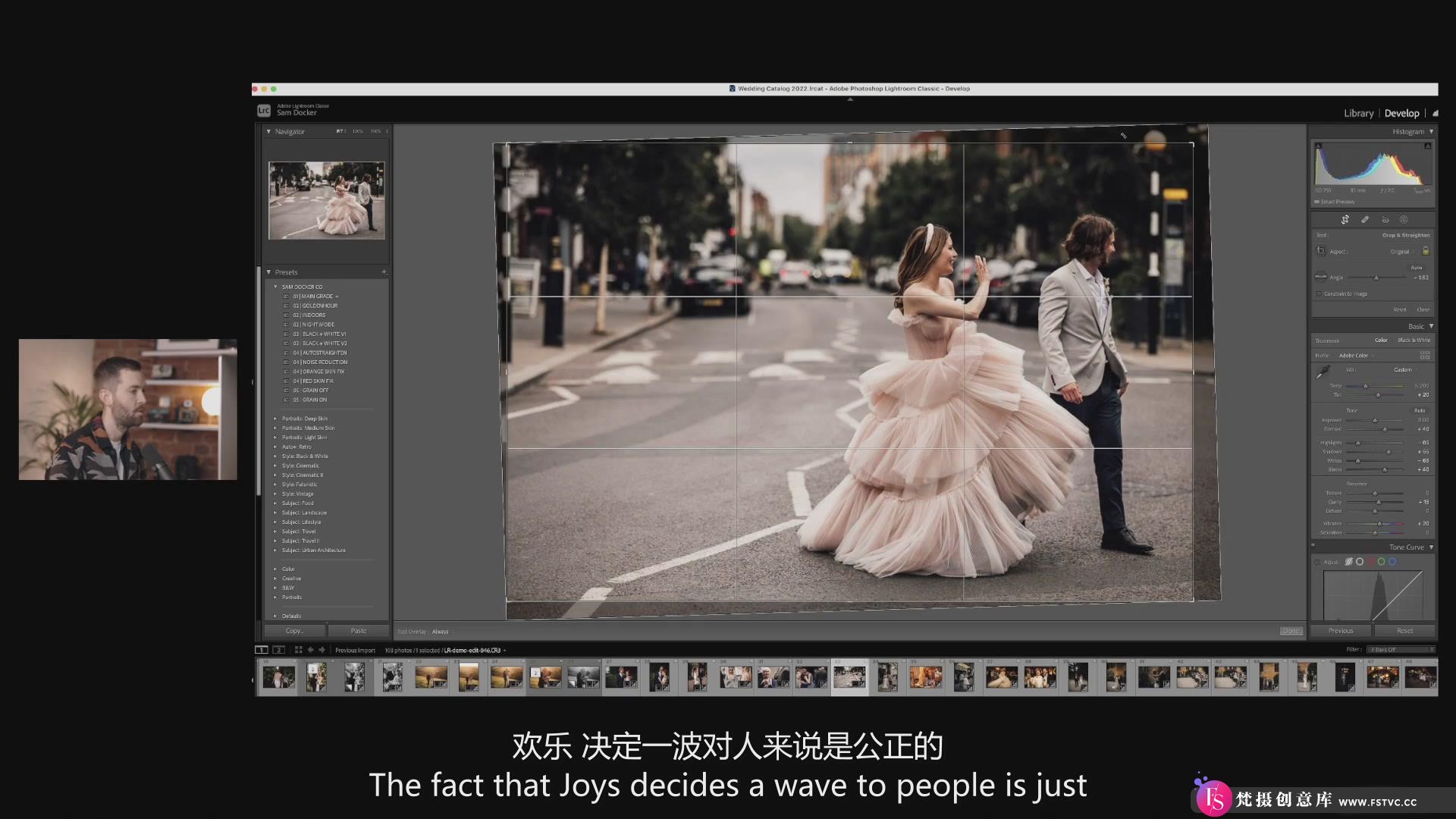The height and width of the screenshot is (819, 1456).
Task: Toggle the aspect ratio lock icon
Action: click(x=1426, y=251)
